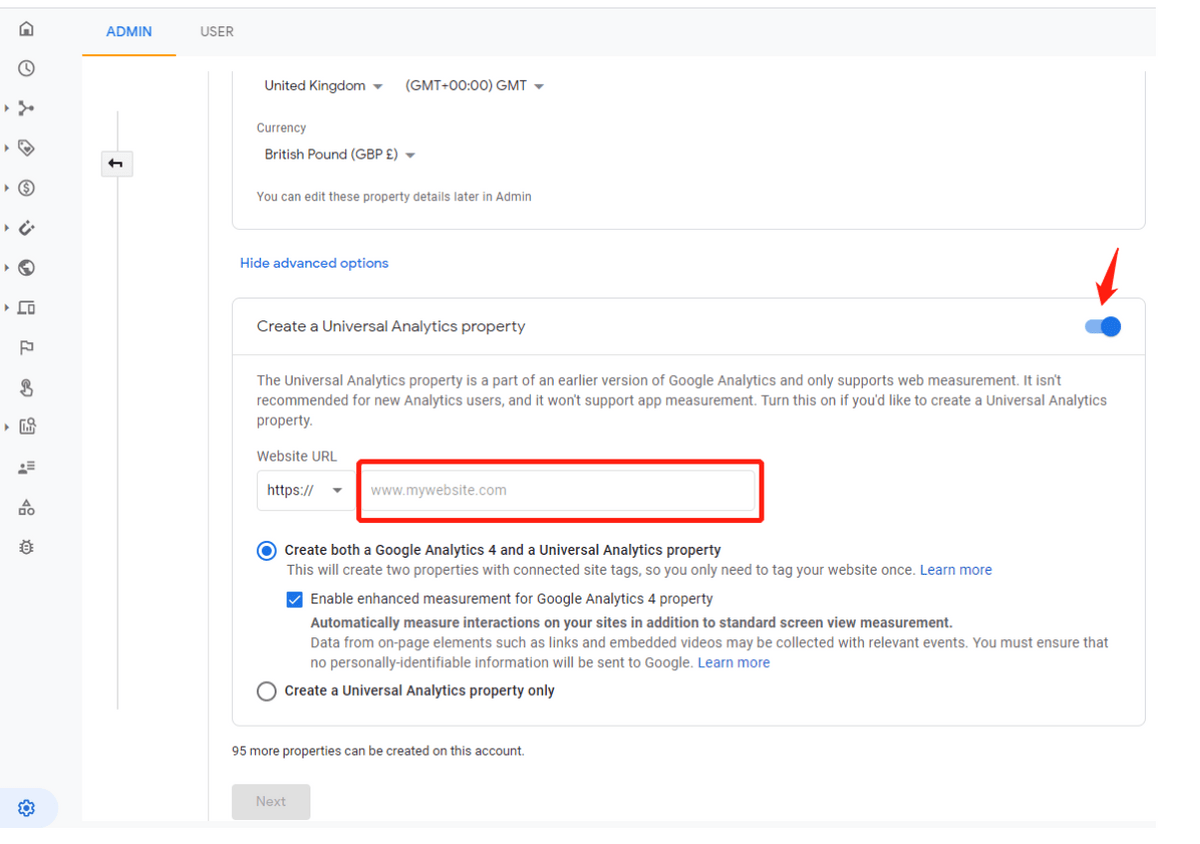Expand the devices sidebar item arrow
The width and height of the screenshot is (1200, 844).
click(x=7, y=308)
